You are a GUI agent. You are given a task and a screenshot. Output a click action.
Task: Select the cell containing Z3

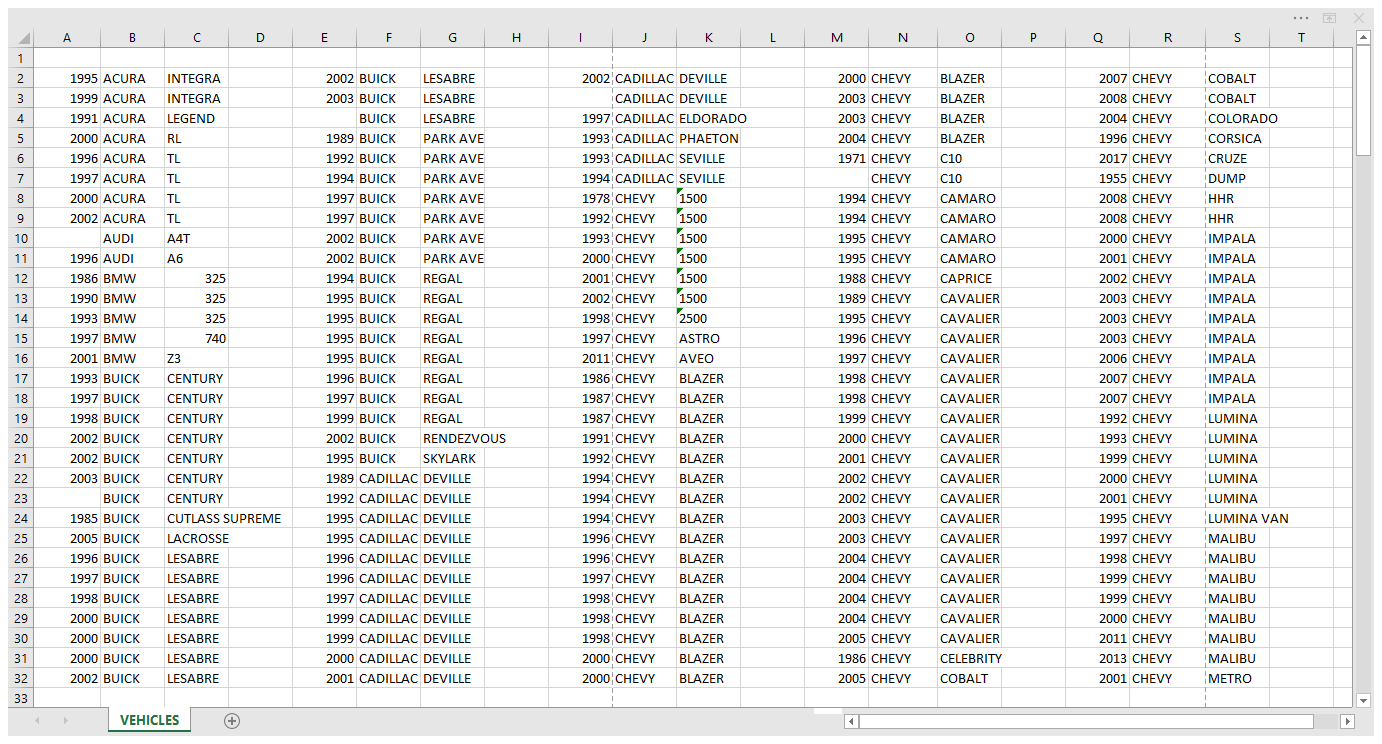tap(197, 358)
